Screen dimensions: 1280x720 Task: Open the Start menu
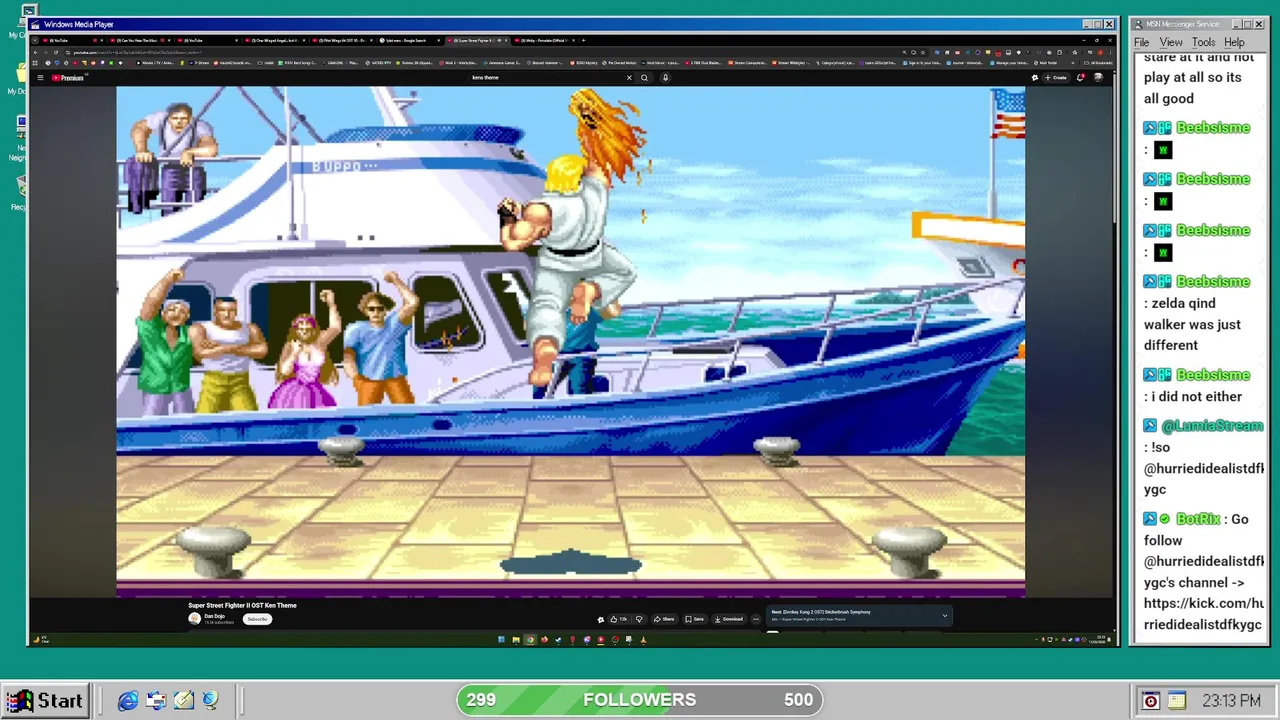pos(44,701)
